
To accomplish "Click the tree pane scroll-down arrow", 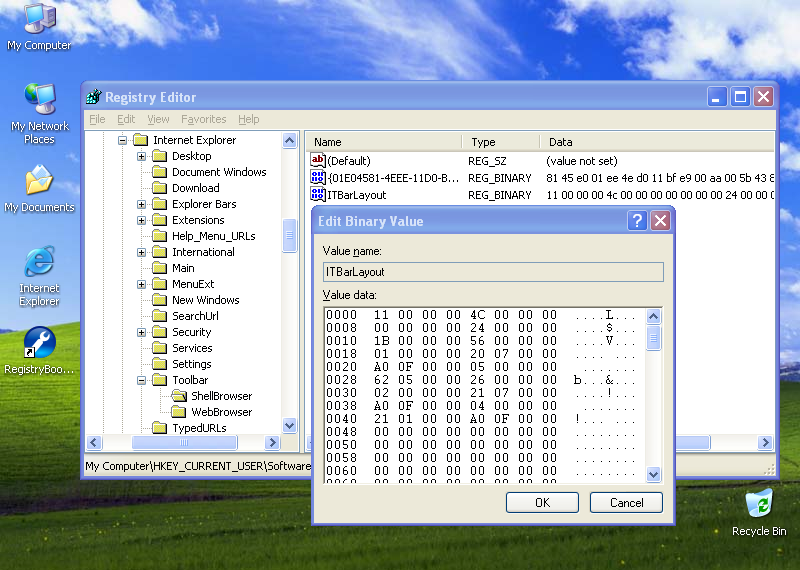I will tap(289, 425).
